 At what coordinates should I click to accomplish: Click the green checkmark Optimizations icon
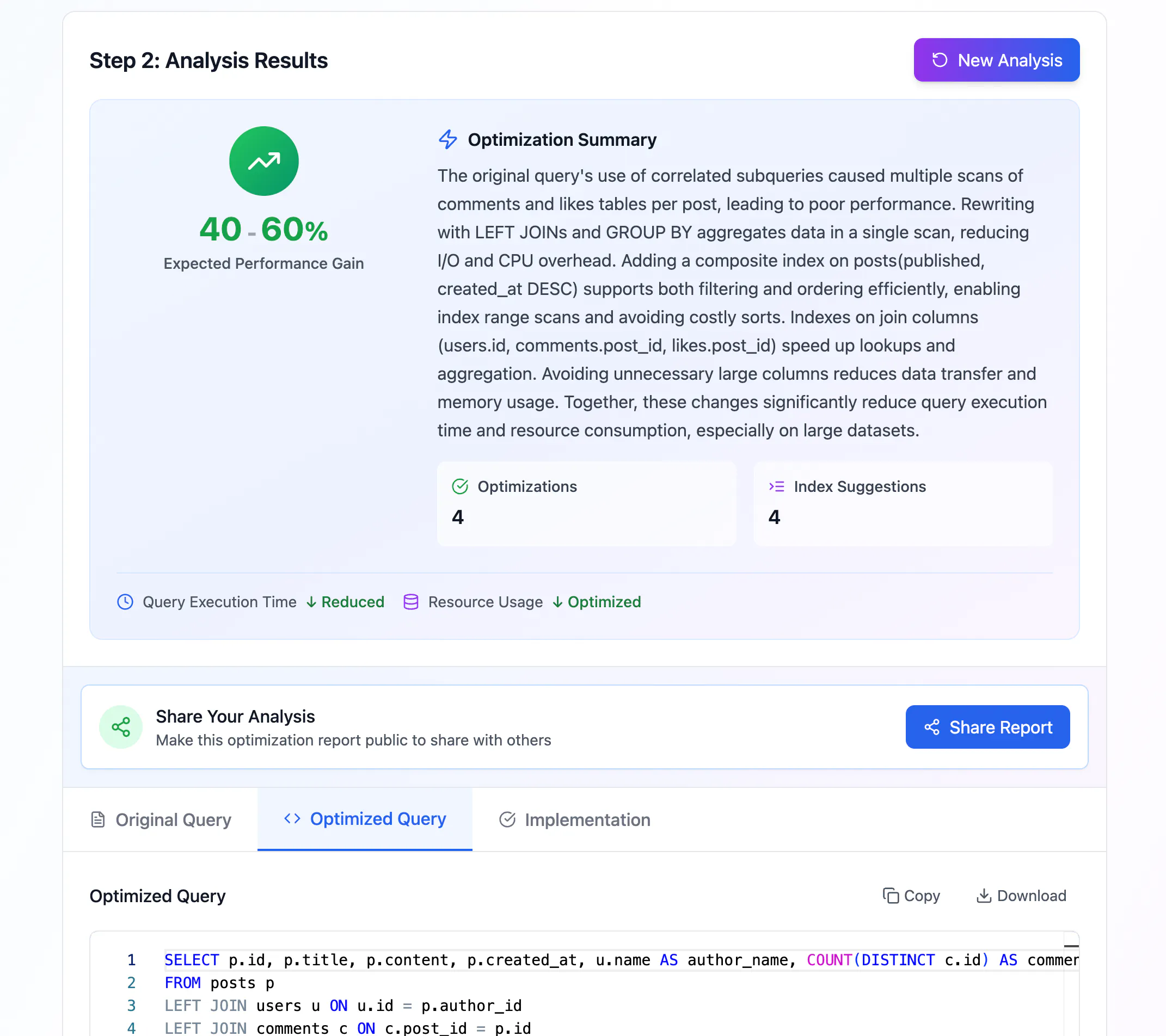tap(460, 486)
